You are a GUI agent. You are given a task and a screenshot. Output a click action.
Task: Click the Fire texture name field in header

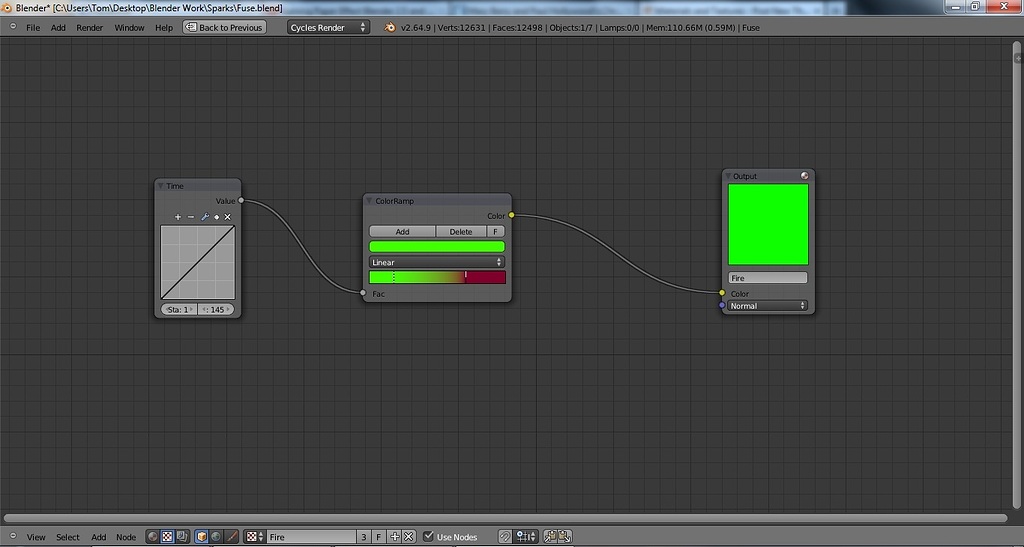click(311, 537)
